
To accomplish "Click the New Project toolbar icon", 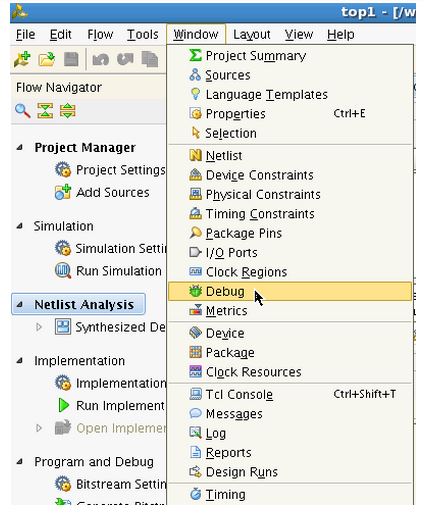I will coord(22,60).
